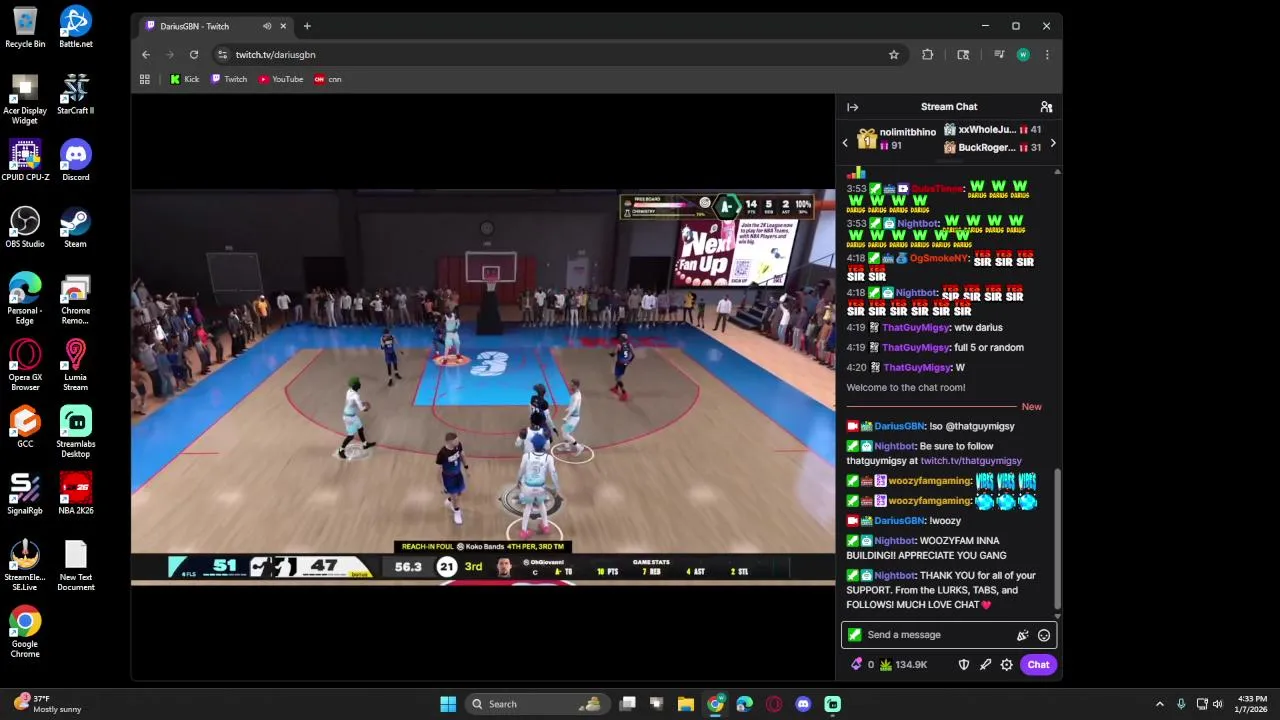
Task: Show hidden system tray icons
Action: click(x=1159, y=704)
